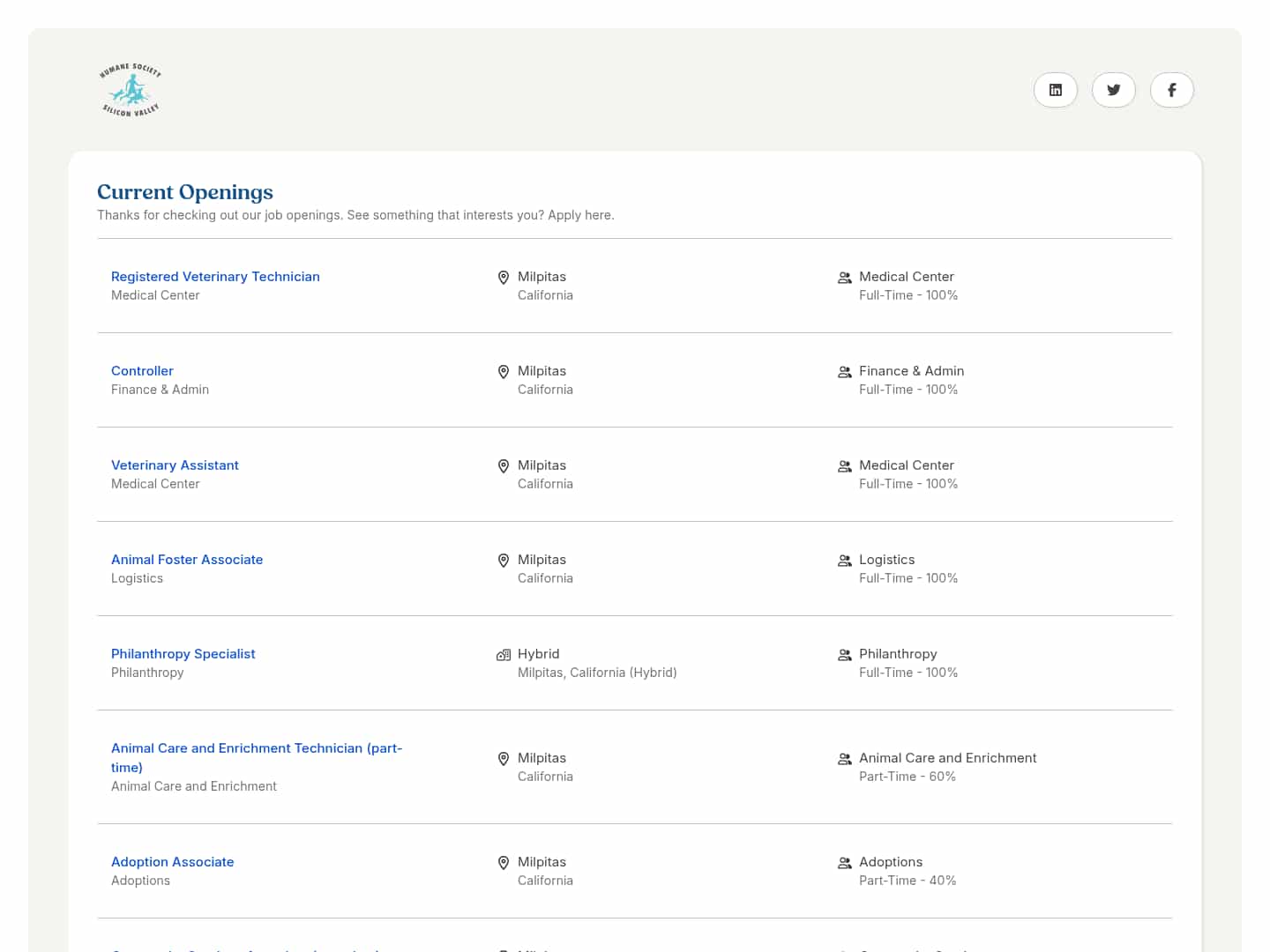
Task: Select the Animal Foster Associate position
Action: point(187,560)
